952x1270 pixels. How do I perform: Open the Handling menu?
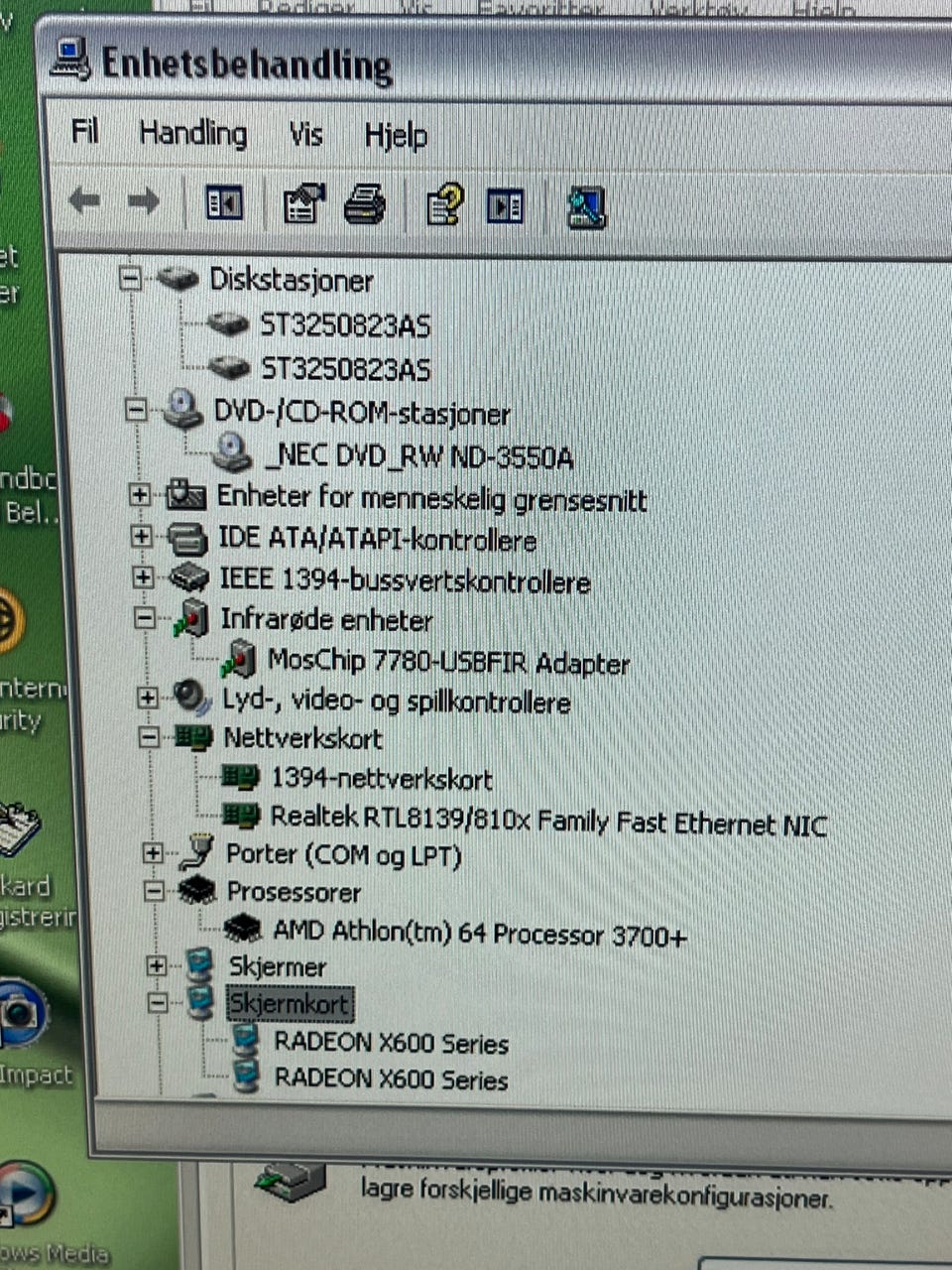[192, 132]
